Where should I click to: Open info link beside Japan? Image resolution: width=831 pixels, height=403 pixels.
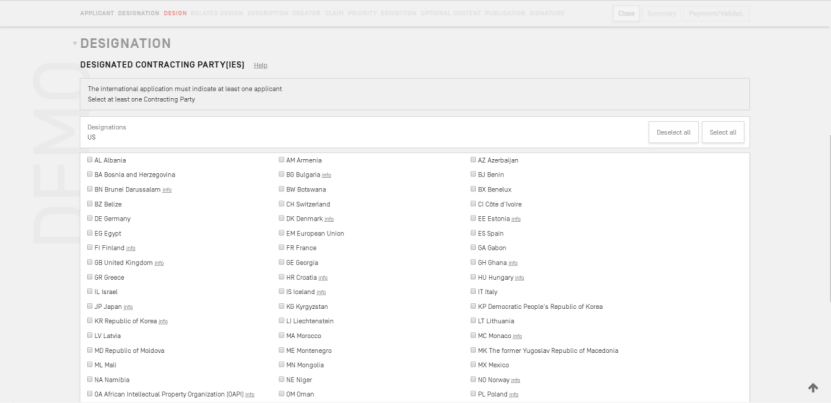coord(128,307)
